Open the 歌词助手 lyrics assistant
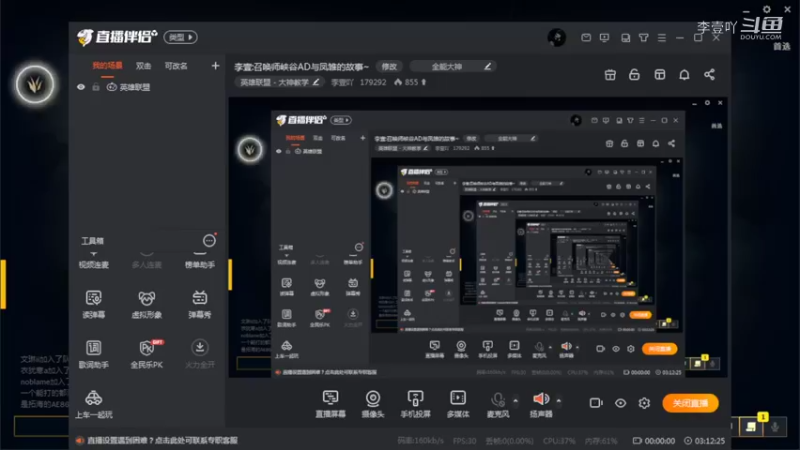The width and height of the screenshot is (800, 450). coord(94,354)
